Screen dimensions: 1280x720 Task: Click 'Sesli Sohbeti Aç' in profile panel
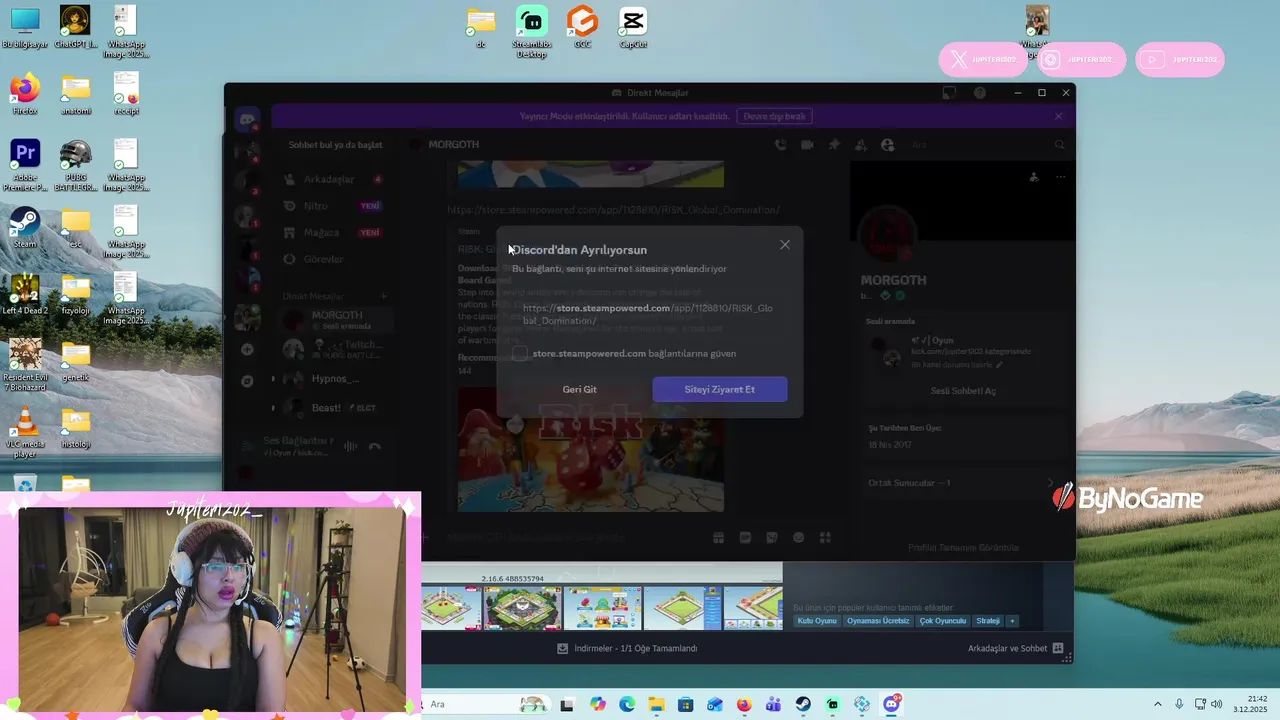(963, 391)
